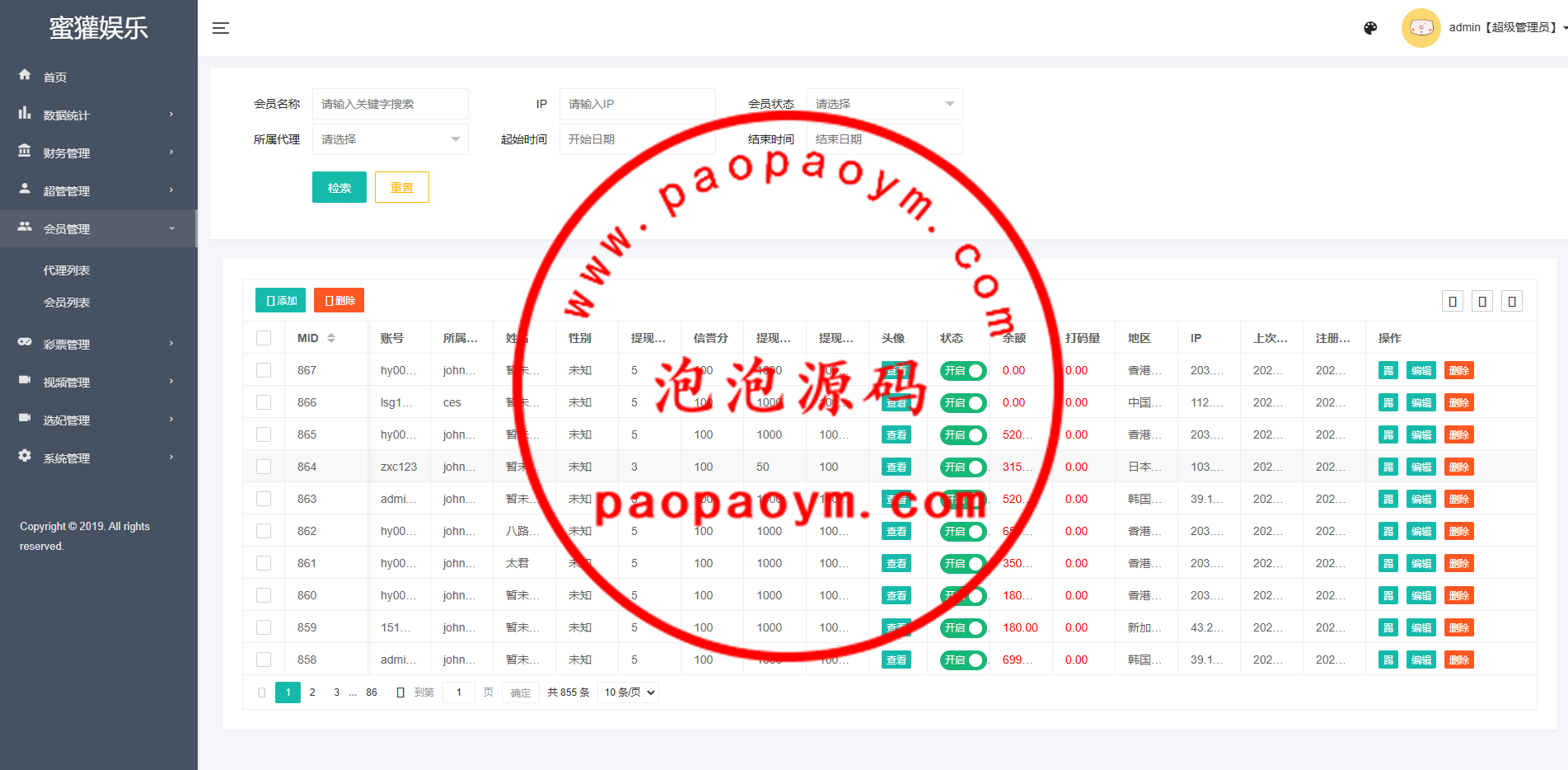Click the gear icon for 系统管理
Image resolution: width=1568 pixels, height=770 pixels.
(25, 456)
